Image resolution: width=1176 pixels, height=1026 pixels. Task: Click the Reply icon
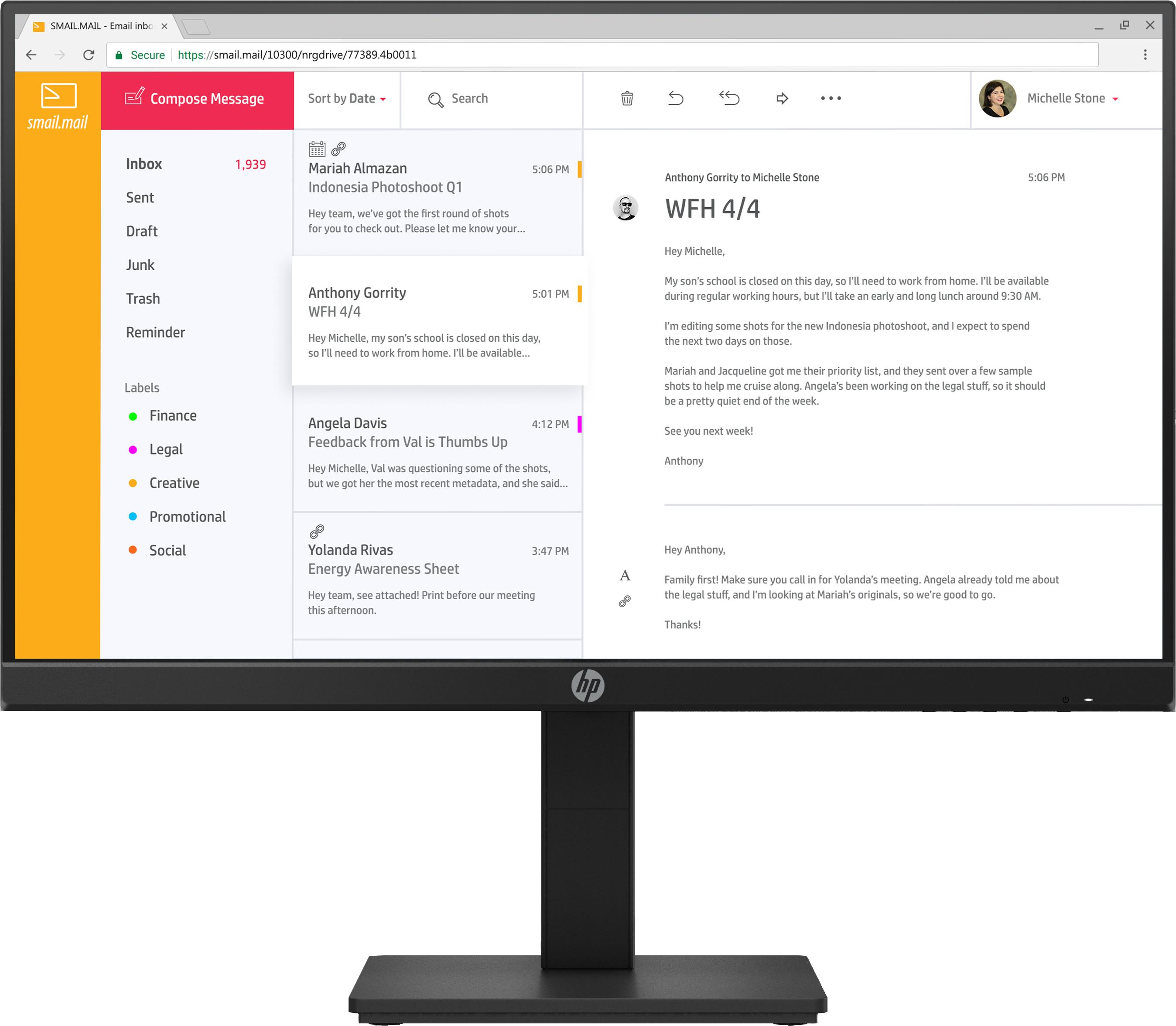pyautogui.click(x=677, y=98)
